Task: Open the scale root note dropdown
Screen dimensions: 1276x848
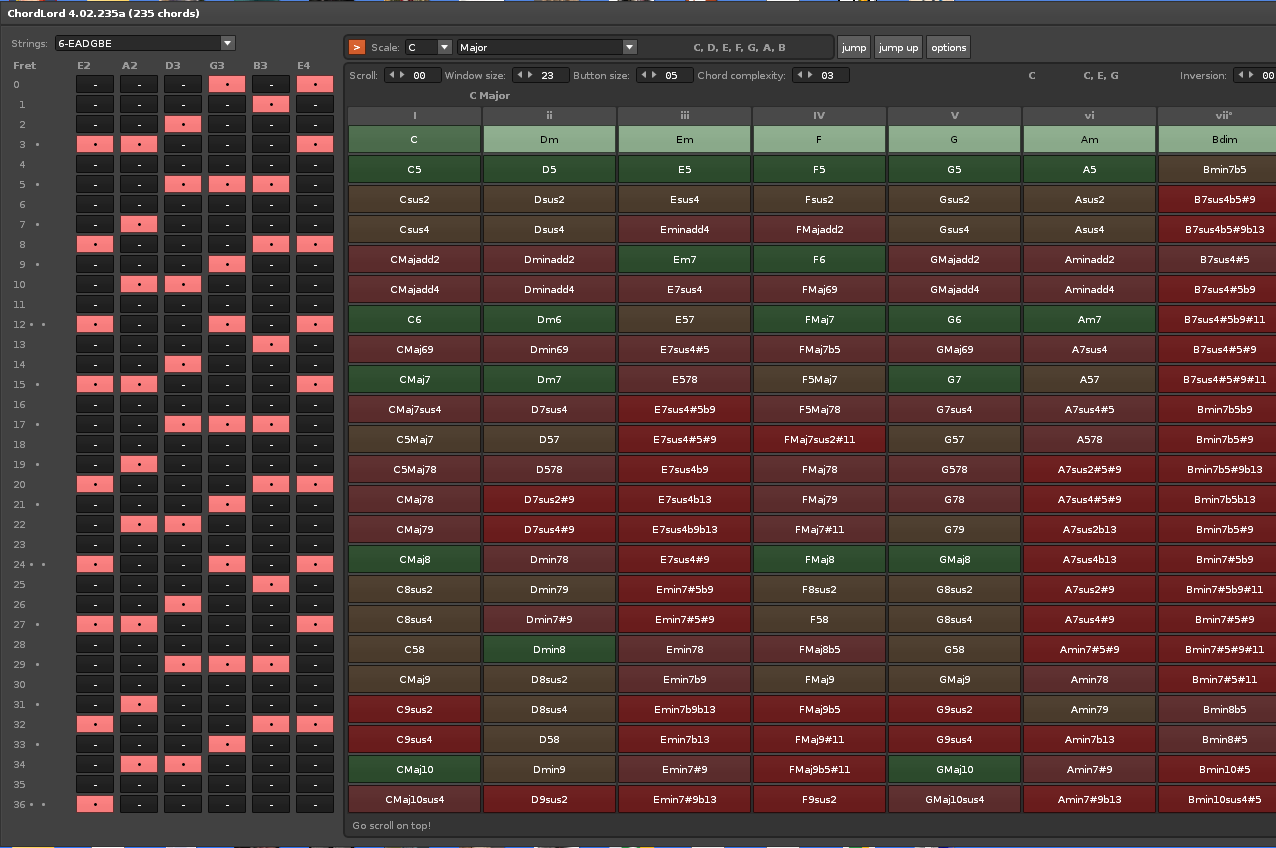Action: (x=444, y=47)
